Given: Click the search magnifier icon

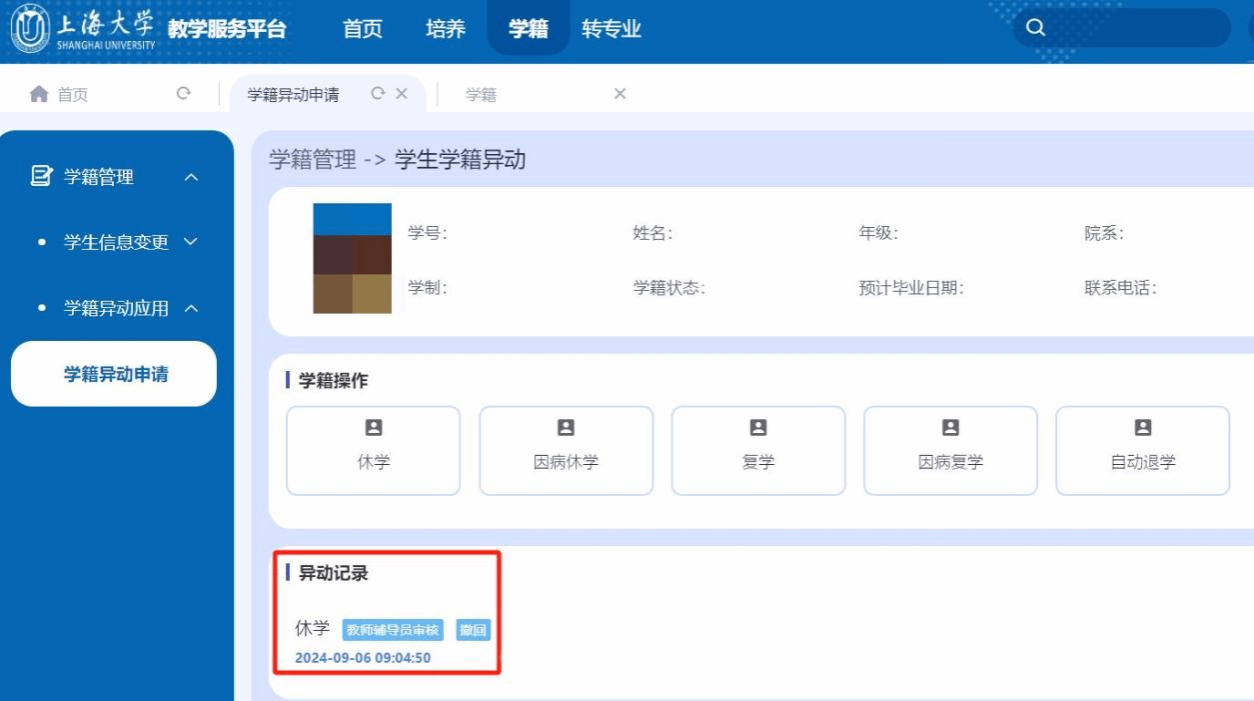Looking at the screenshot, I should (1036, 28).
